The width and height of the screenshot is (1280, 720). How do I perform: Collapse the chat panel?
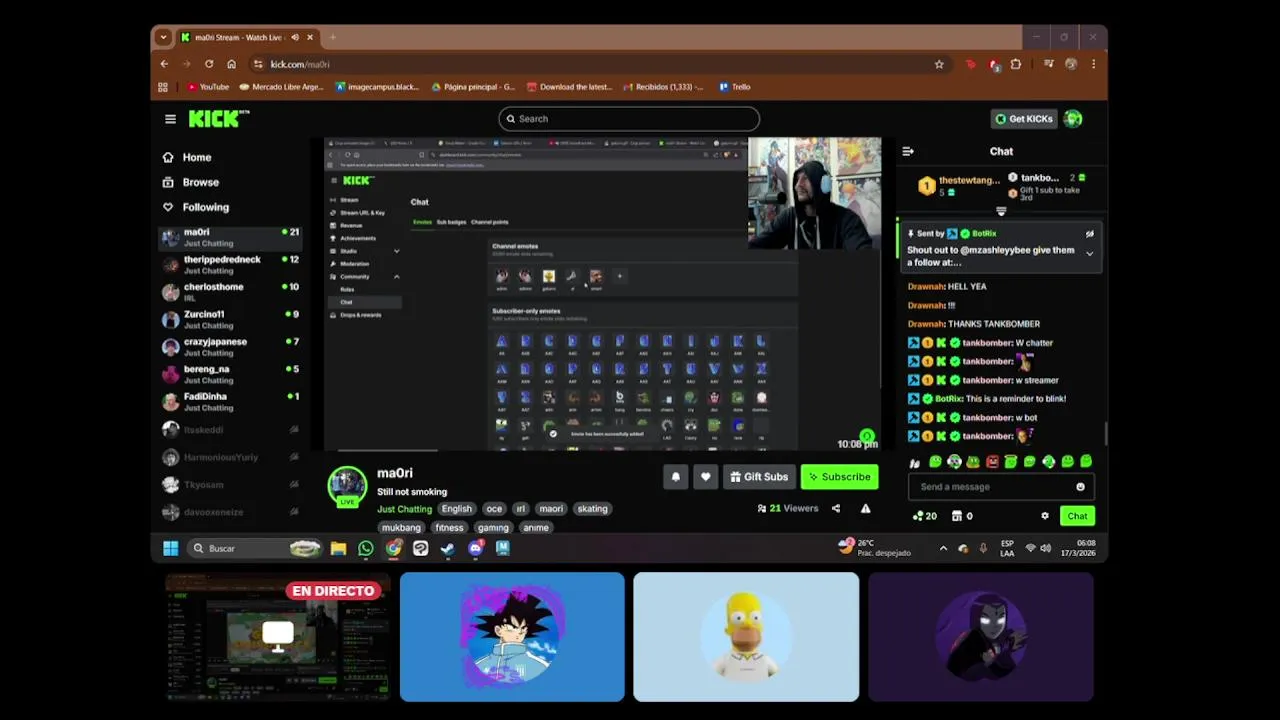click(908, 151)
